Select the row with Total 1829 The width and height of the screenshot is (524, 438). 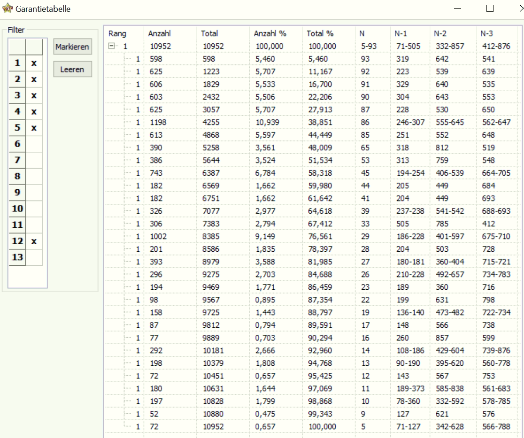point(312,84)
